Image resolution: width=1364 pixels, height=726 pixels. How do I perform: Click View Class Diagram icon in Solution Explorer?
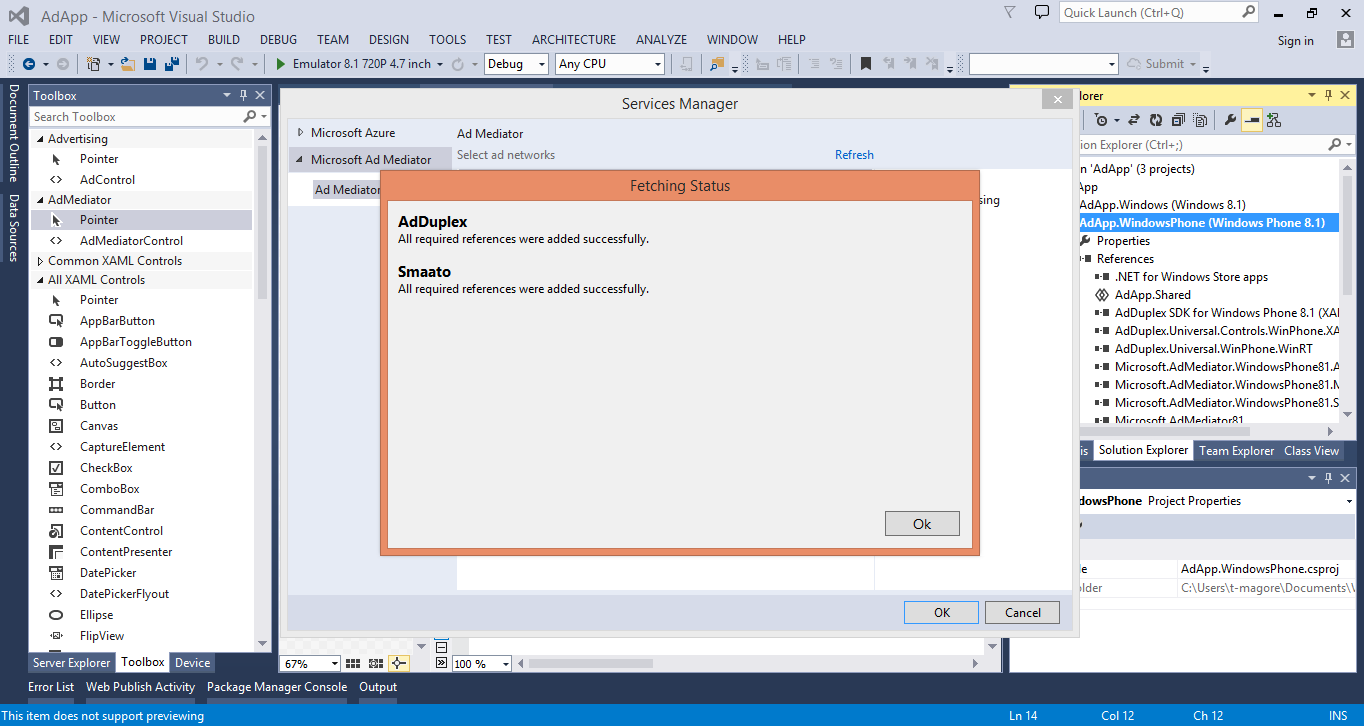[1274, 120]
